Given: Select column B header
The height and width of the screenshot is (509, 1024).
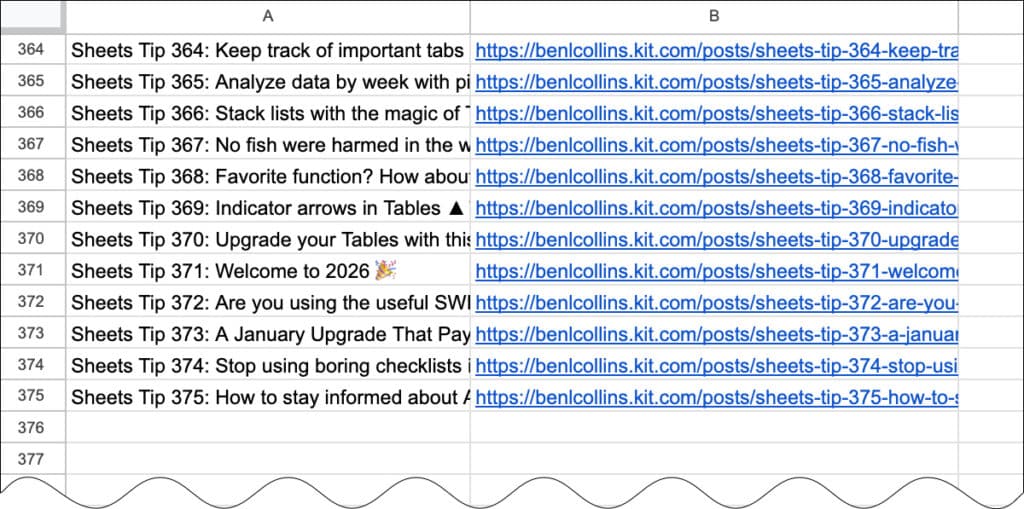Looking at the screenshot, I should click(713, 15).
